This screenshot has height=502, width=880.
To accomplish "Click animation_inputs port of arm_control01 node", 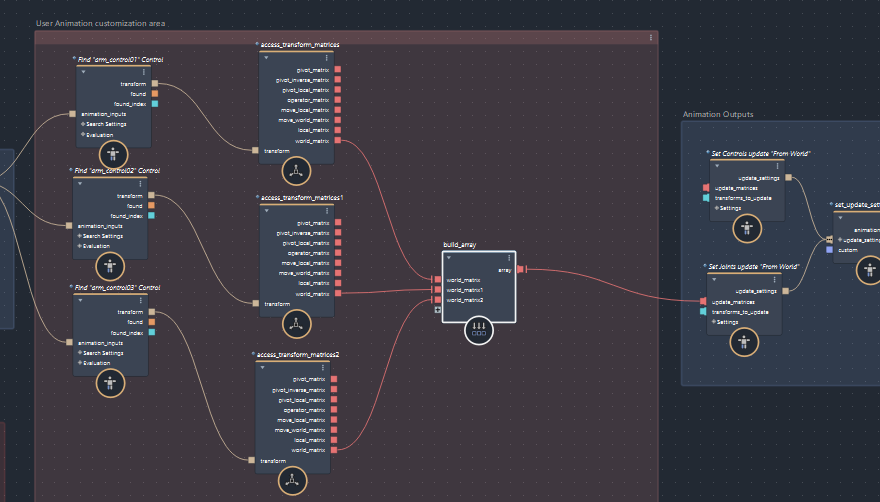I will pos(72,114).
